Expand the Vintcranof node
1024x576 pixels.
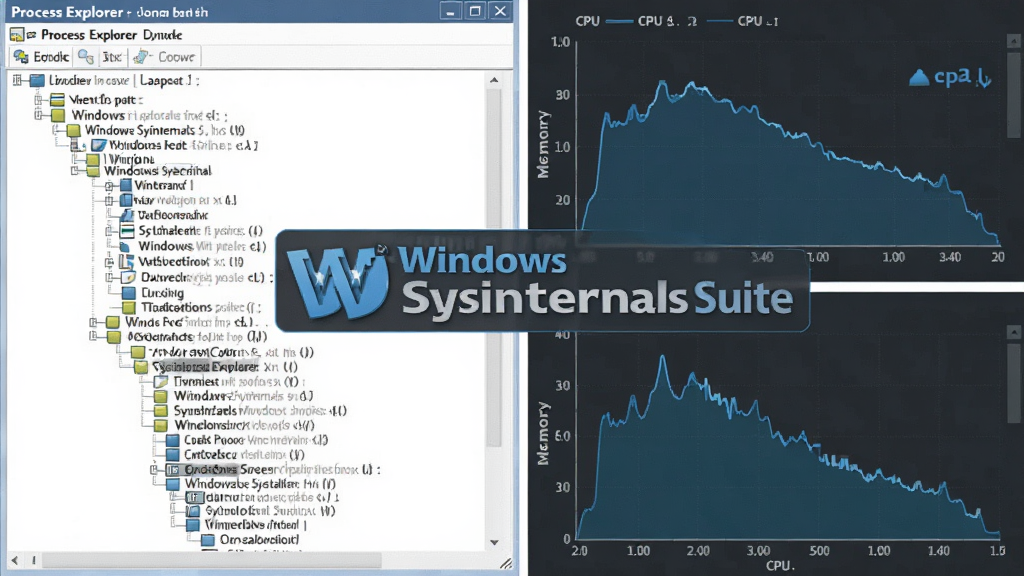[109, 185]
